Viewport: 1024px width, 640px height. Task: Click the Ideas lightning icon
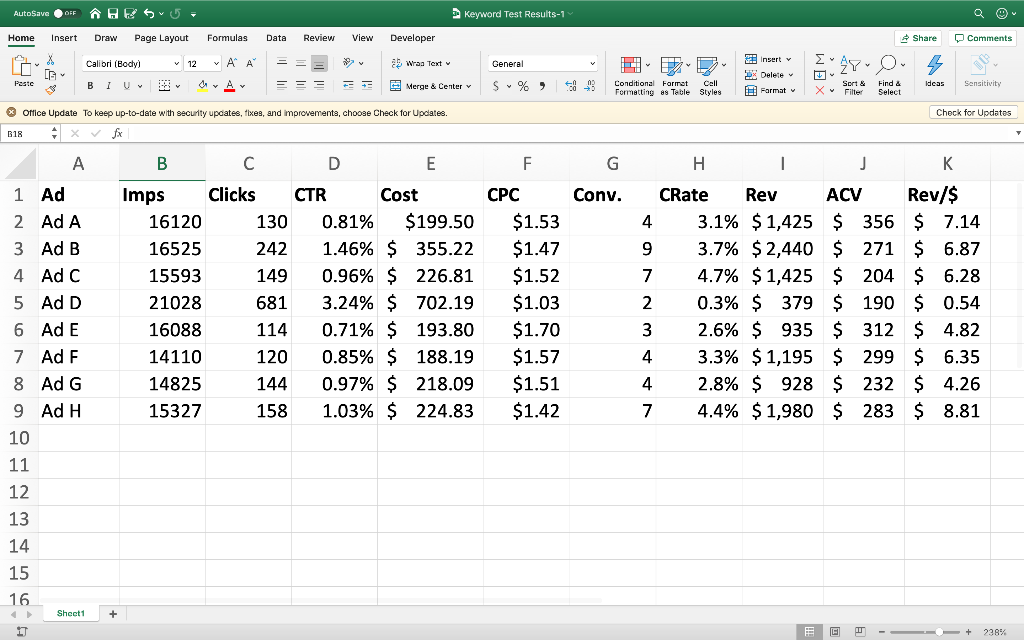pyautogui.click(x=935, y=71)
